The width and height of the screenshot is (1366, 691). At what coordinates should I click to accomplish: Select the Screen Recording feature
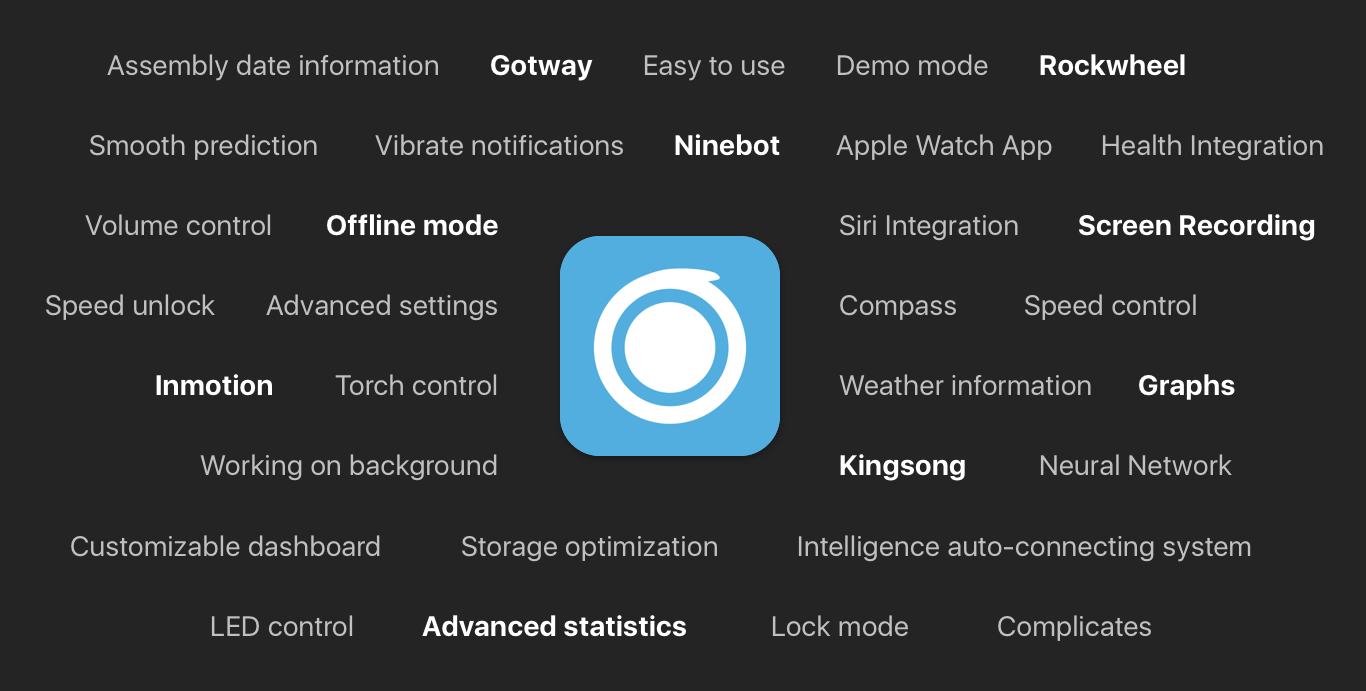pyautogui.click(x=1196, y=226)
